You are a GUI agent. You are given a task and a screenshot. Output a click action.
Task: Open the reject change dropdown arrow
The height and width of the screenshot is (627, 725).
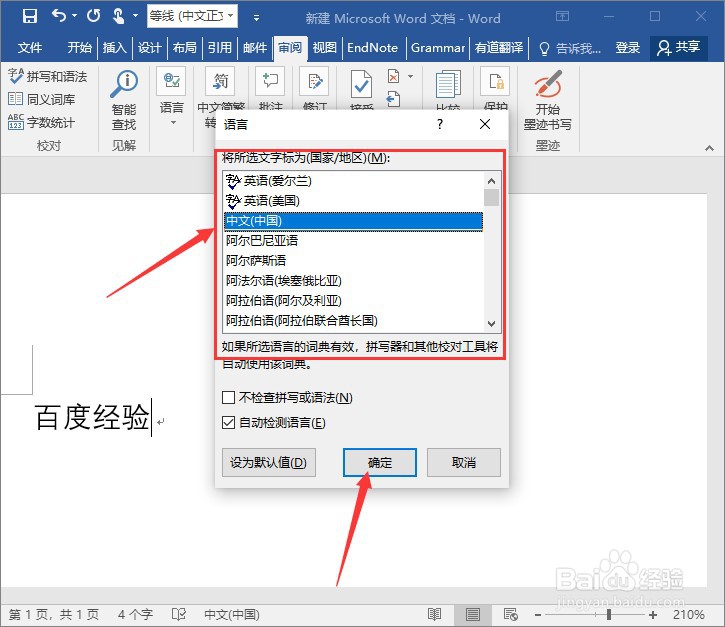point(411,76)
